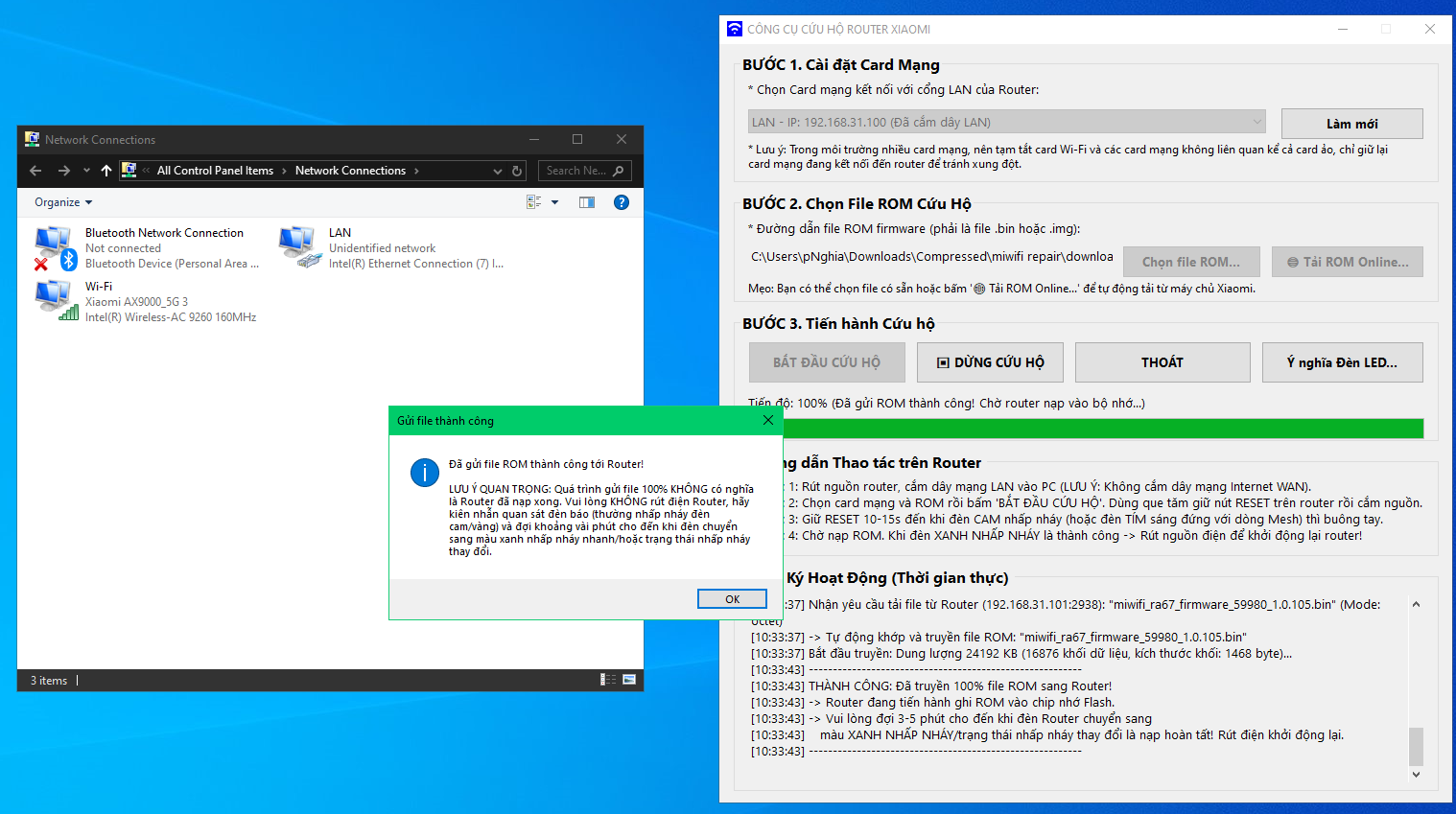This screenshot has width=1456, height=814.
Task: Open address bar history dropdown
Action: tap(498, 171)
